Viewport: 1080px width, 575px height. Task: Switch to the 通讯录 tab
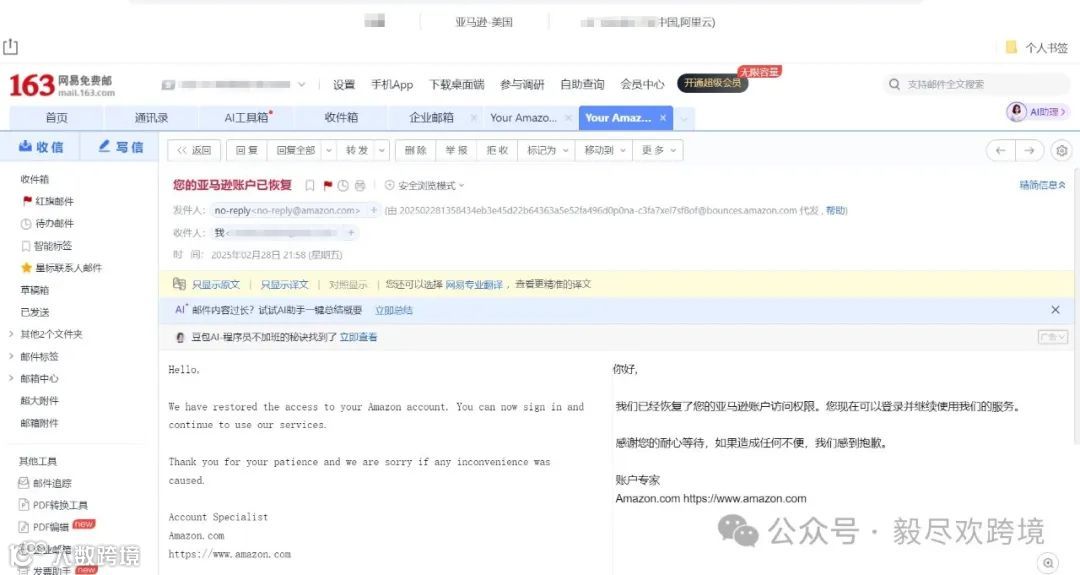click(151, 118)
